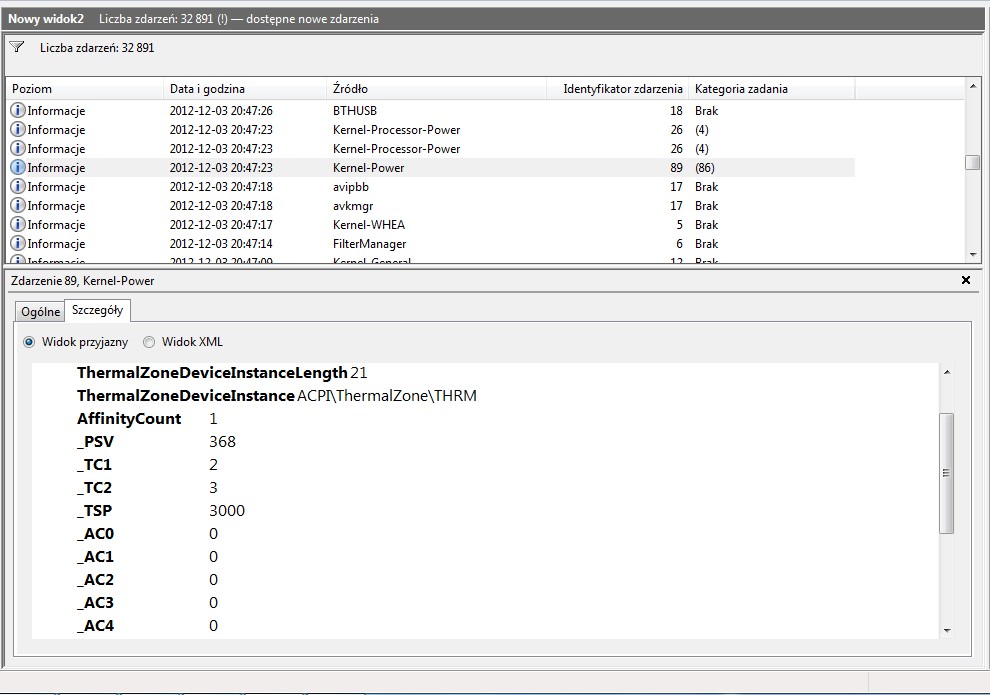Open the Szczegóły tab
Screen dimensions: 990x695
[97, 310]
